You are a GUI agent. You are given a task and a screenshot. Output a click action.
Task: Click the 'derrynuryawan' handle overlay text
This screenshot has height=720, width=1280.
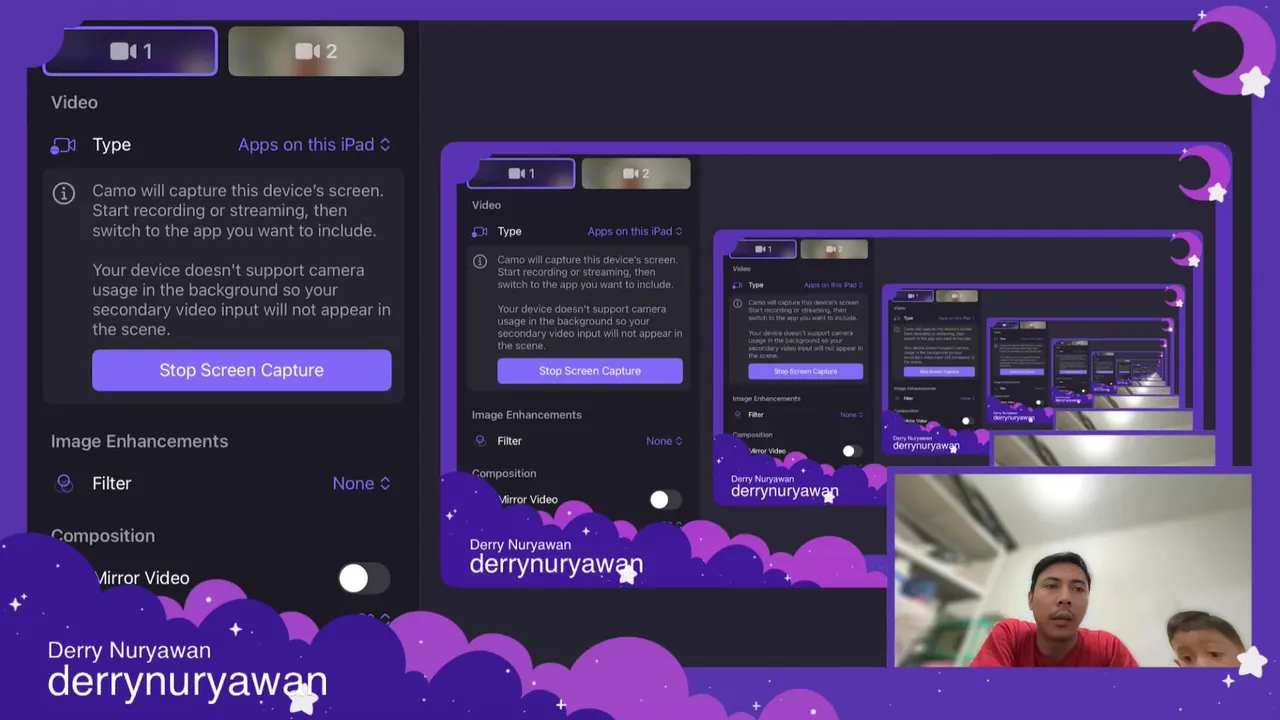click(187, 681)
